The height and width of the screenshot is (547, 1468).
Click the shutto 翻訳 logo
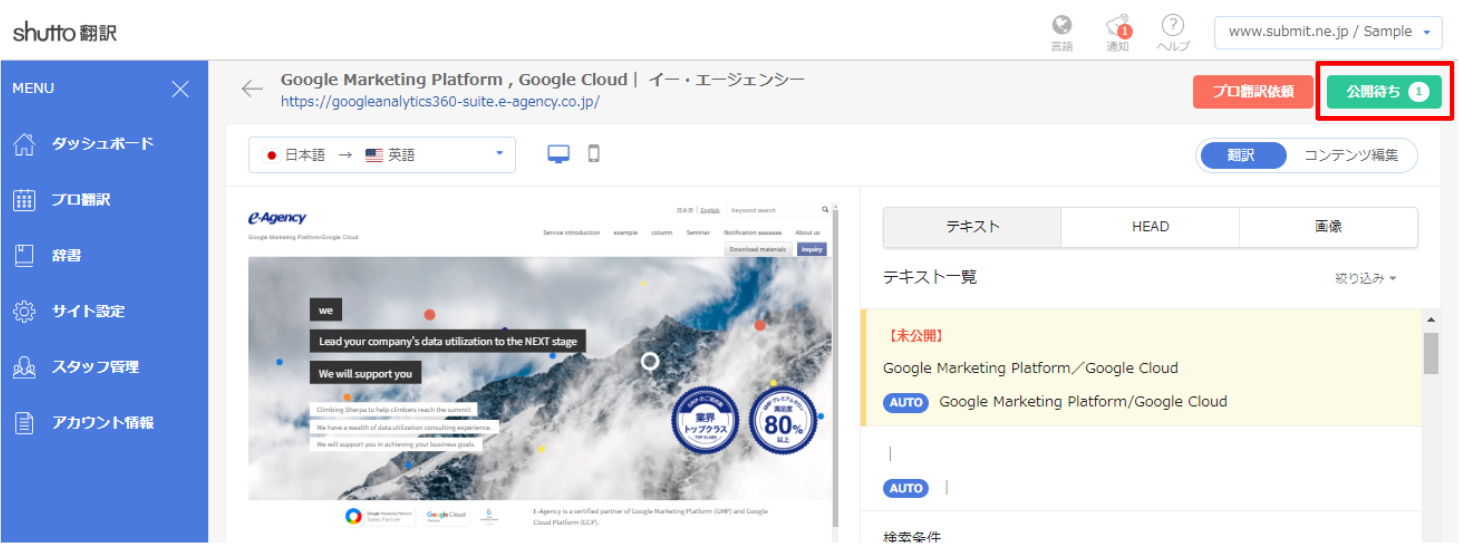[x=65, y=32]
